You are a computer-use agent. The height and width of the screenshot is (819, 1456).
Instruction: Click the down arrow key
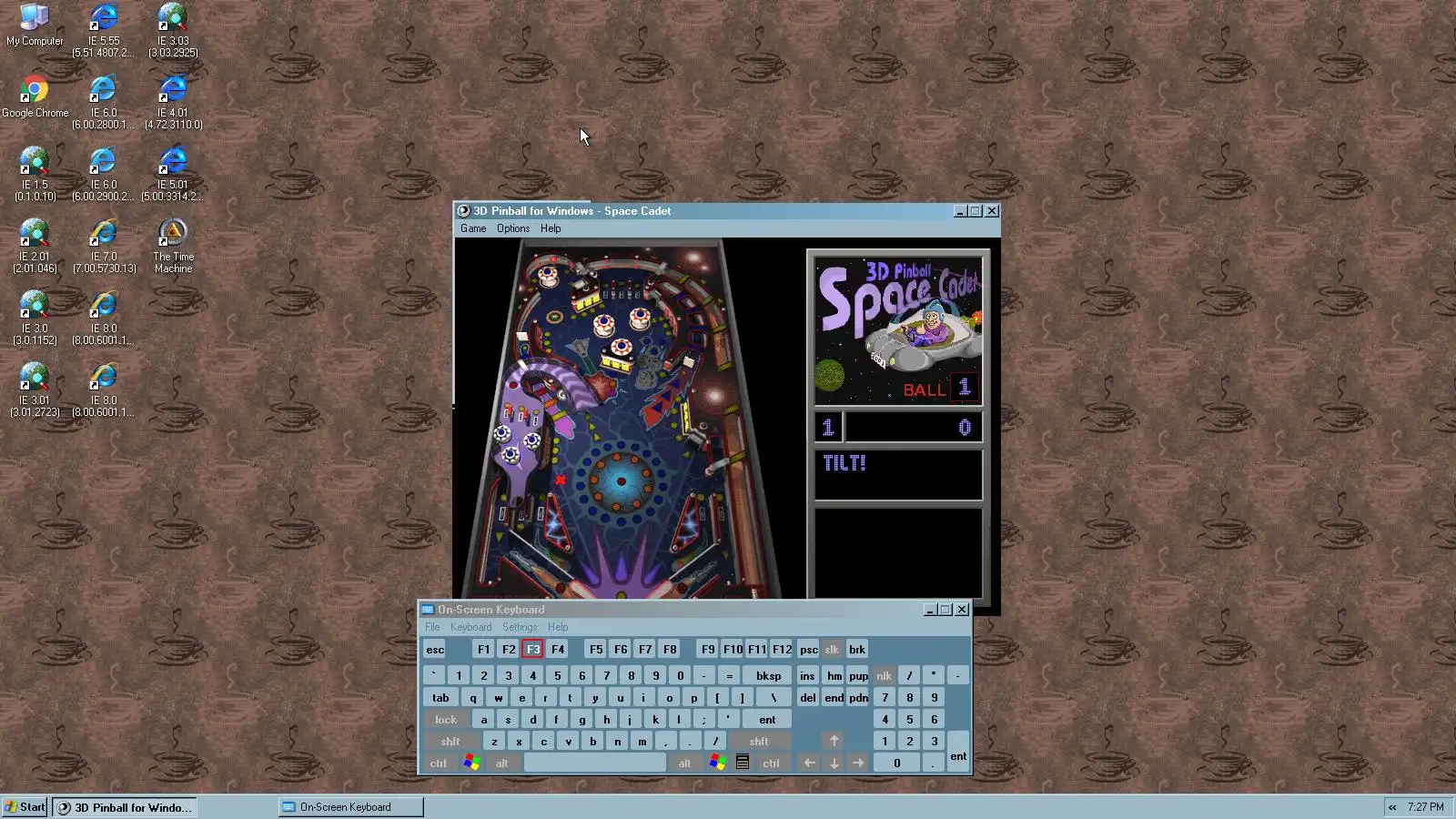(x=834, y=763)
